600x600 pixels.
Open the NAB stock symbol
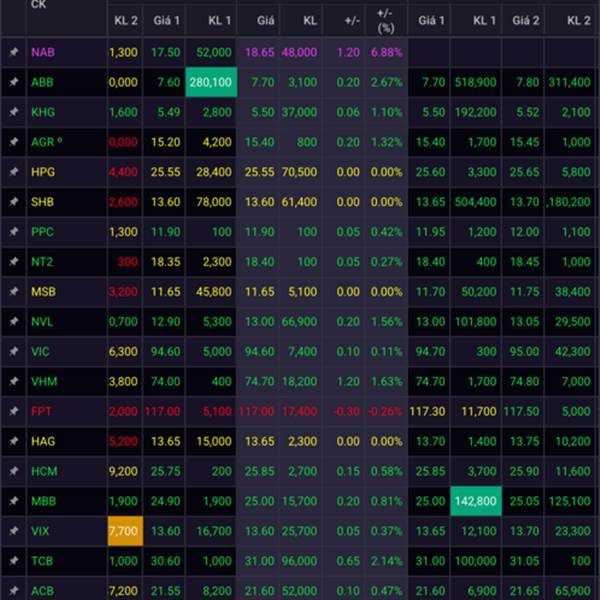click(x=43, y=52)
